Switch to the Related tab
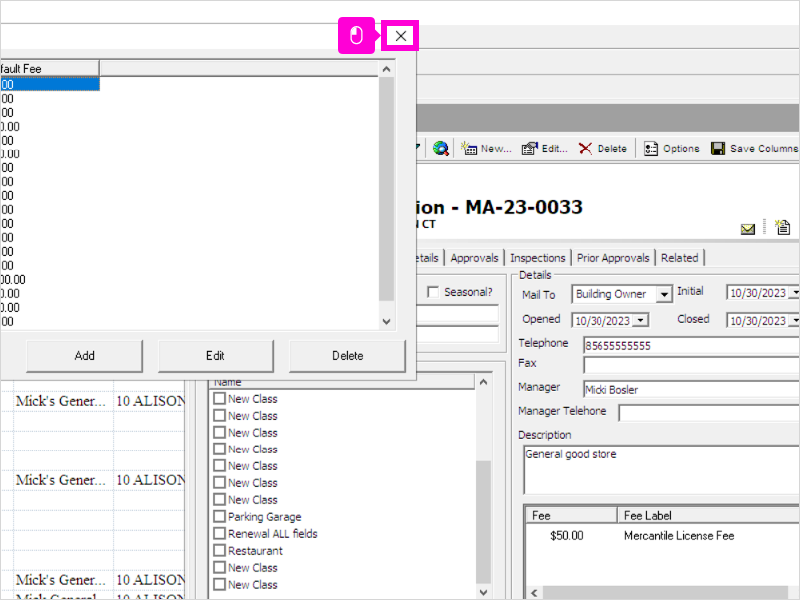Screen dimensions: 800x600 [680, 258]
